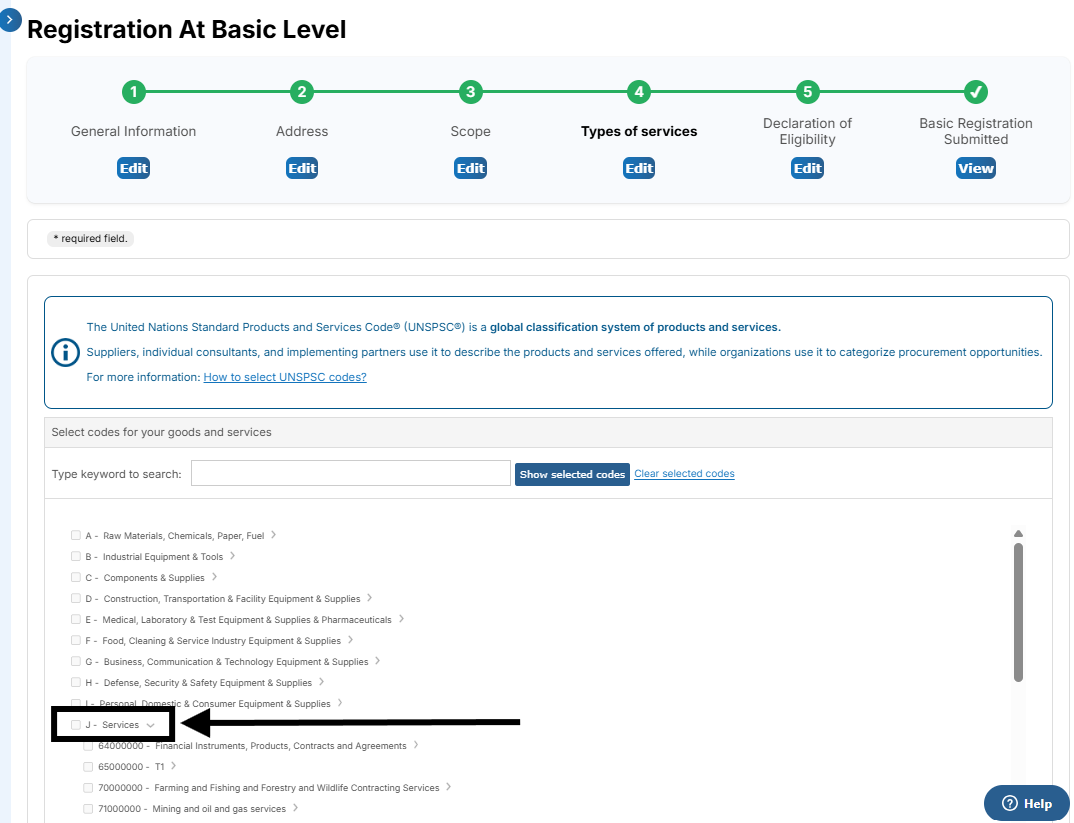
Task: Open How to select UNSPSC codes link
Action: (285, 377)
